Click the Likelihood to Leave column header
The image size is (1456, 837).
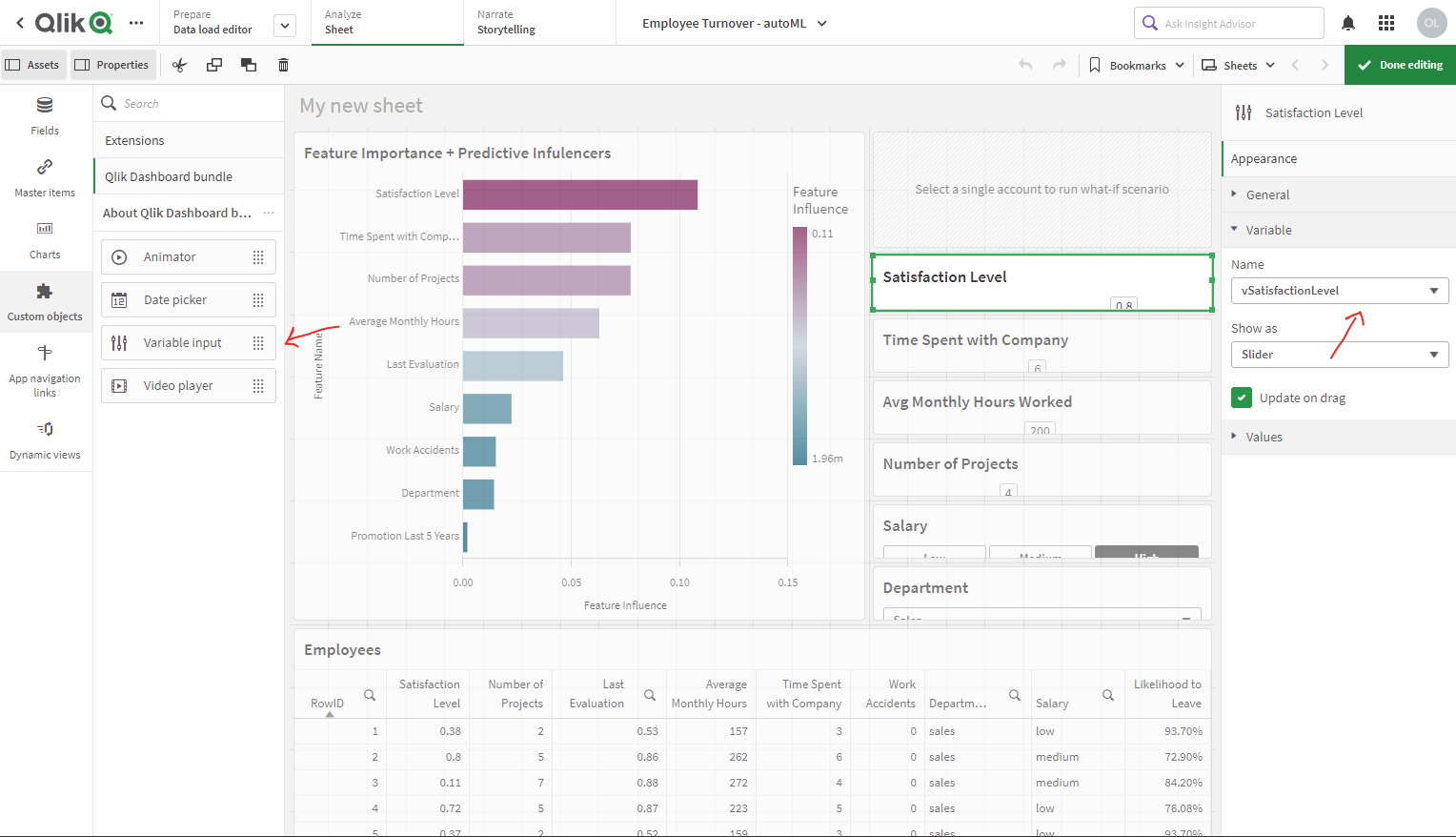(1167, 694)
